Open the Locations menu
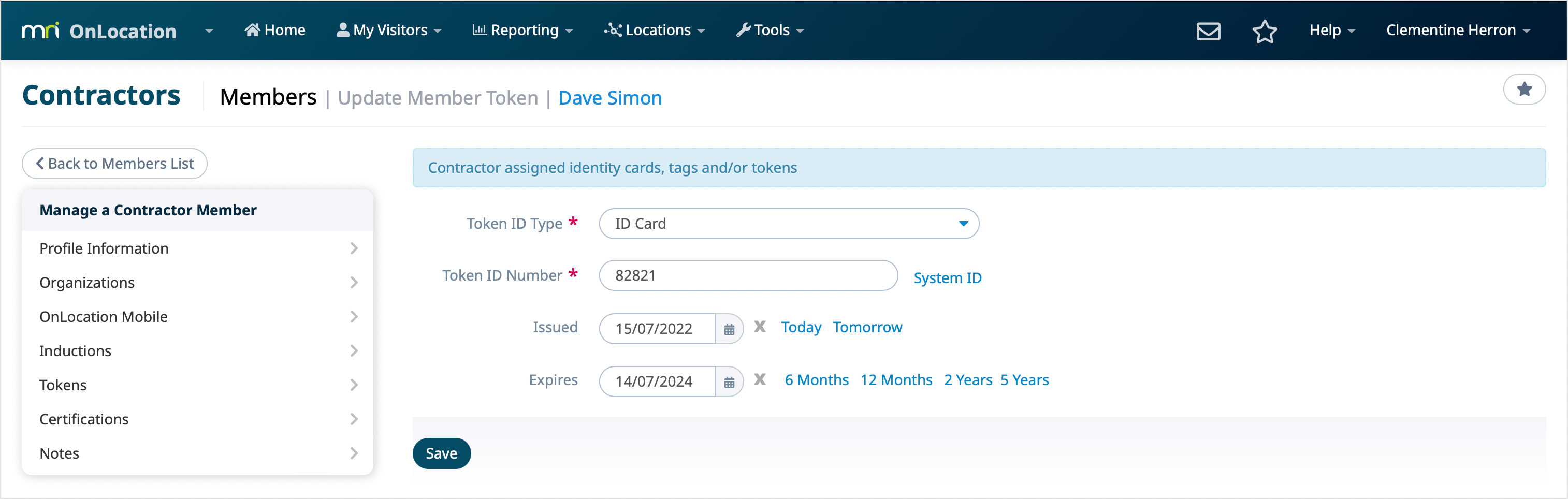Image resolution: width=1568 pixels, height=499 pixels. (655, 30)
